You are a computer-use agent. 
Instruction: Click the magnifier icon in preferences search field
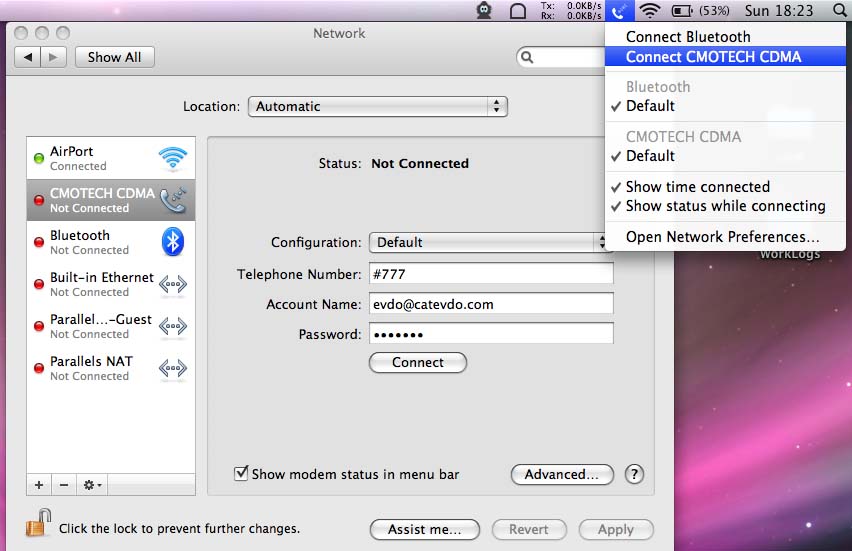pyautogui.click(x=527, y=57)
